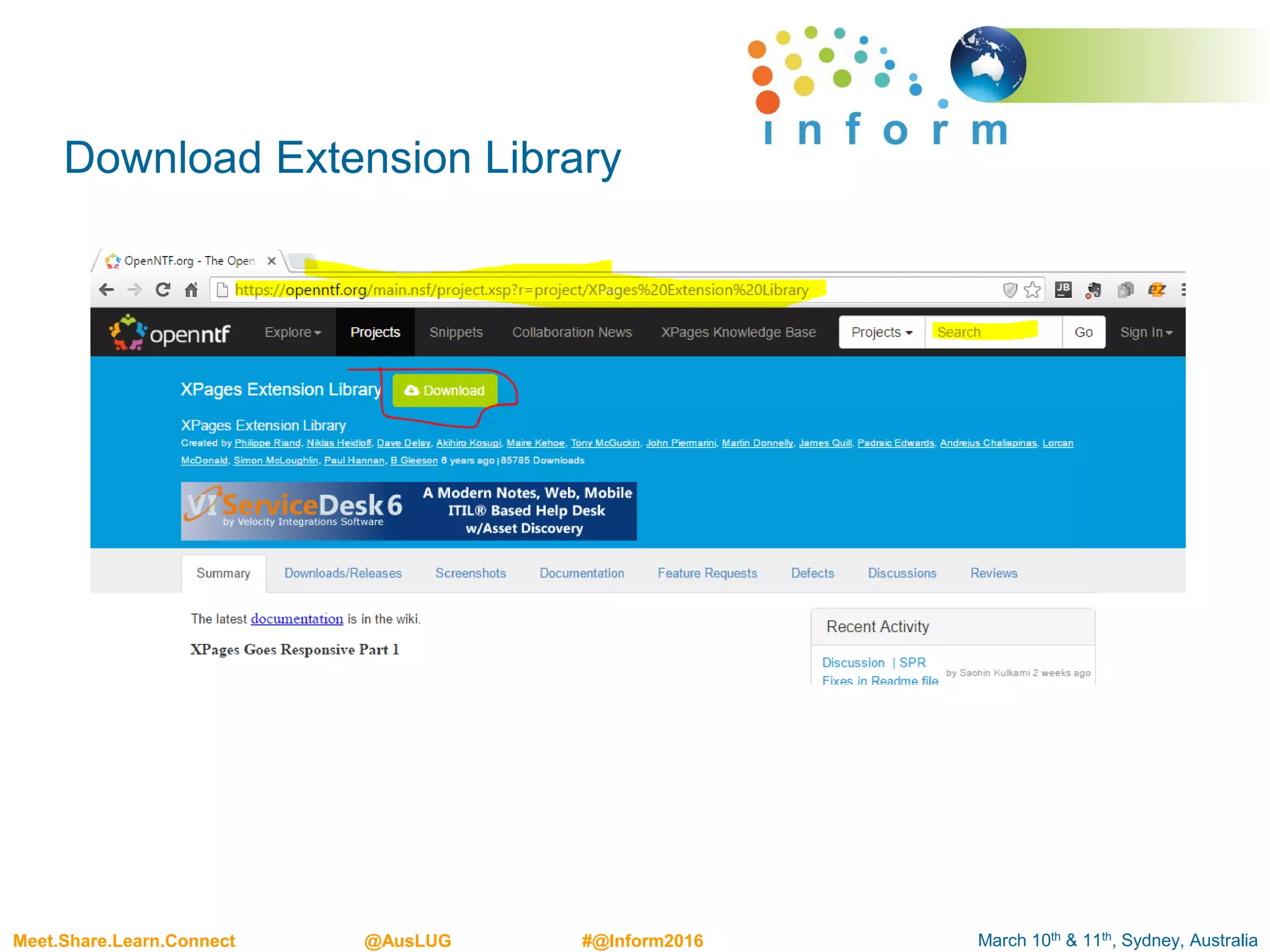The height and width of the screenshot is (952, 1270).
Task: Switch to Reviews tab
Action: click(x=993, y=573)
